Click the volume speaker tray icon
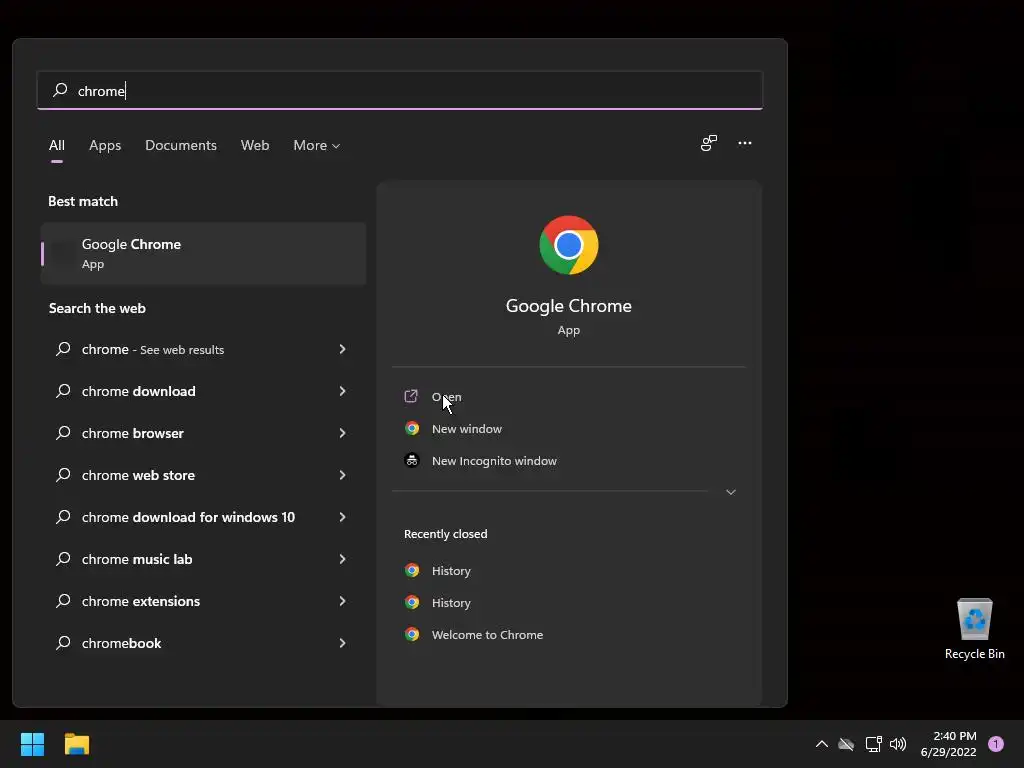 point(898,744)
